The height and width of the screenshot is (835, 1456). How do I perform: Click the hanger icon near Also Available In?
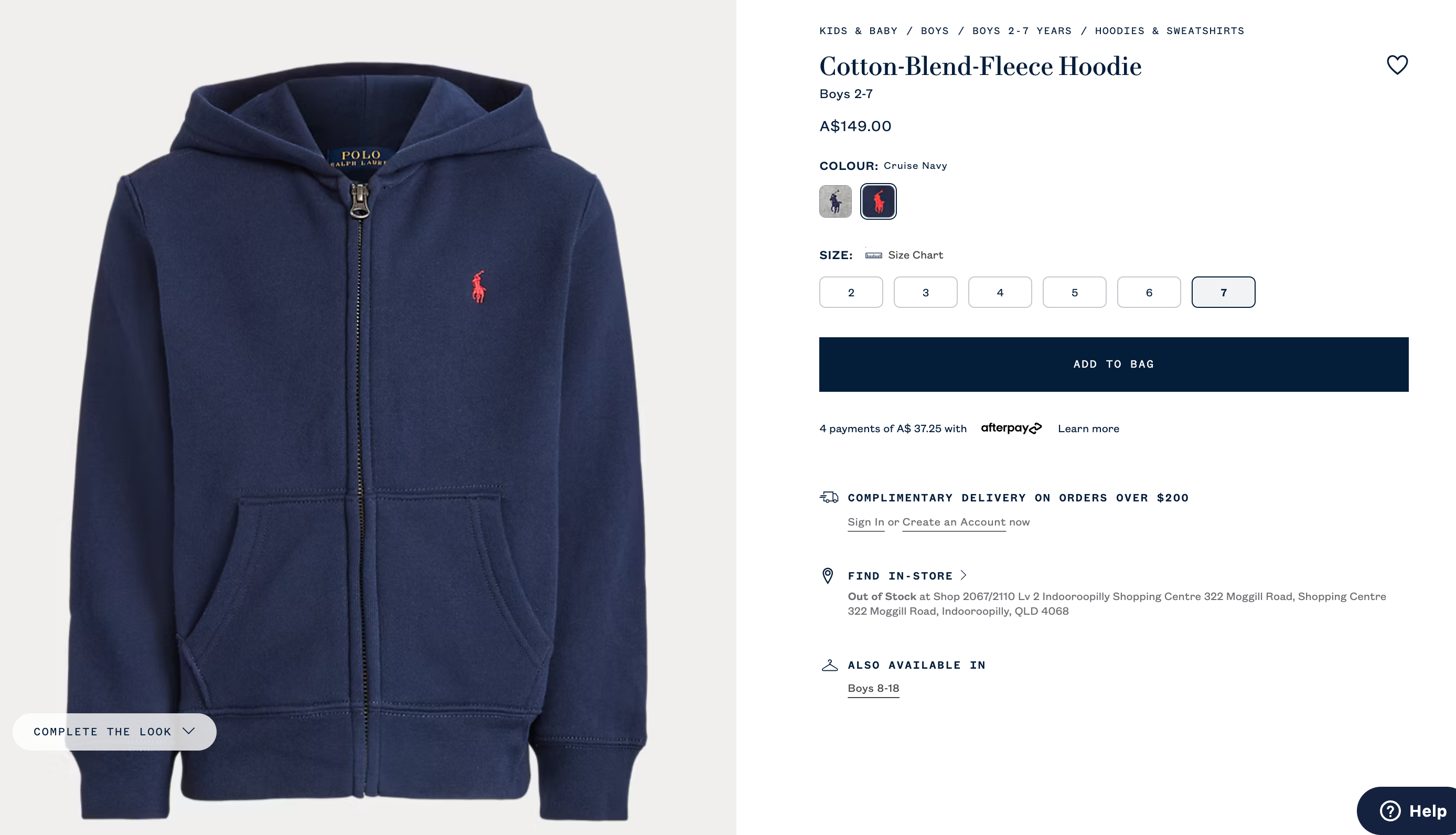coord(829,665)
